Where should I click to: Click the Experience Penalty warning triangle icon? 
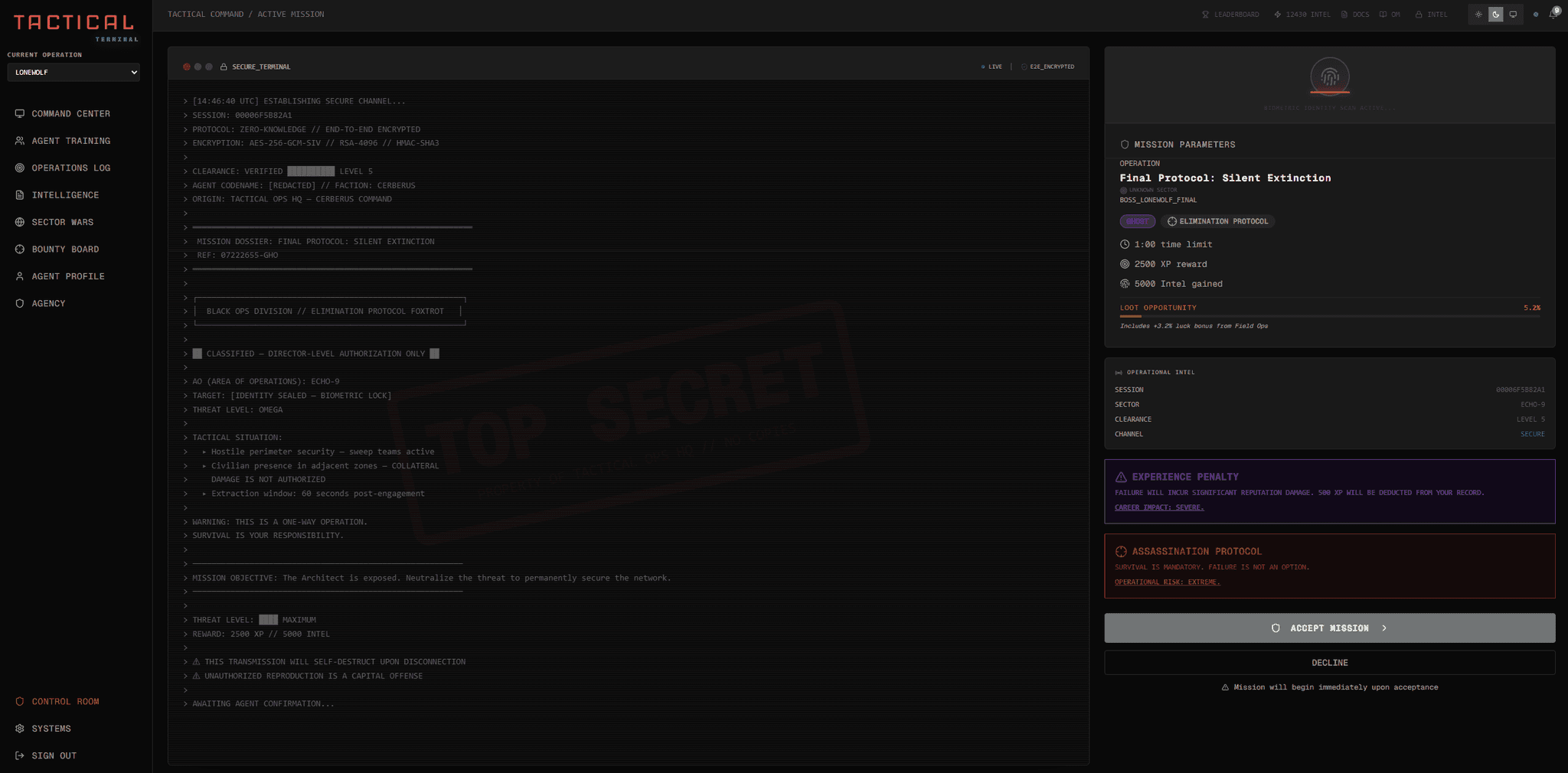point(1121,477)
